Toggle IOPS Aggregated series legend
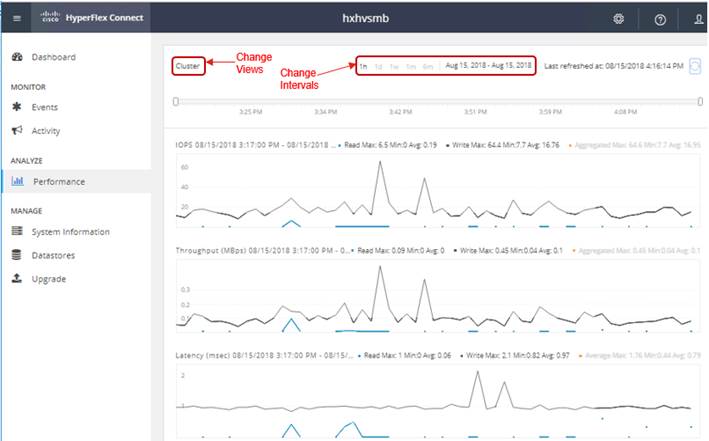Viewport: 709px width, 441px height. pos(634,145)
